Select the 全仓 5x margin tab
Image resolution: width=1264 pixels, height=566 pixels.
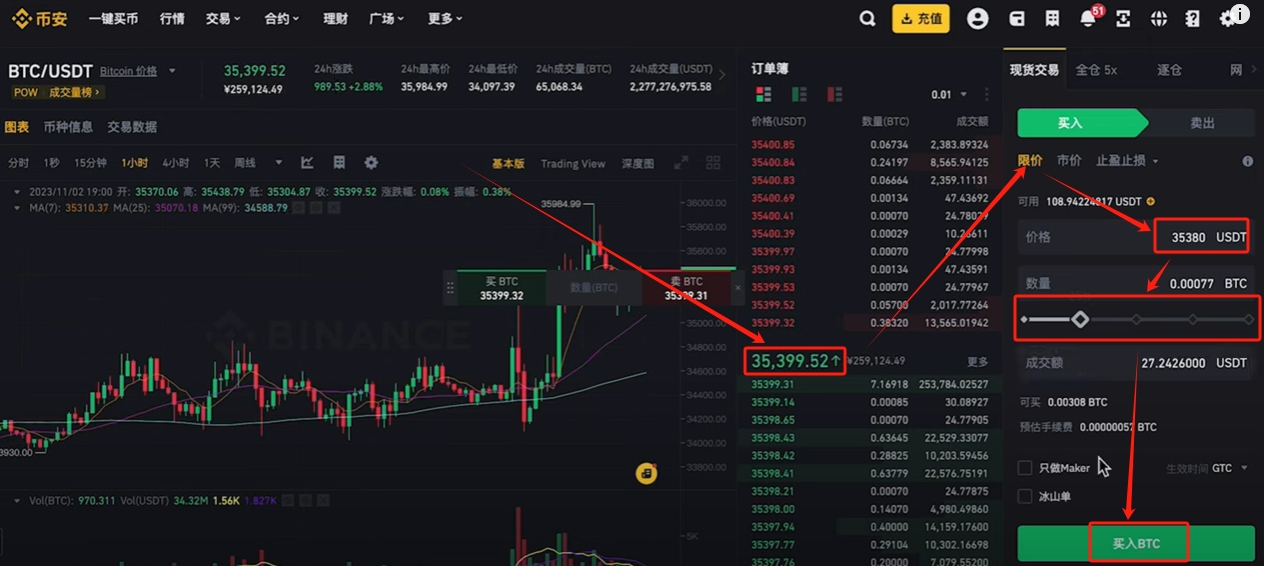click(x=1096, y=70)
